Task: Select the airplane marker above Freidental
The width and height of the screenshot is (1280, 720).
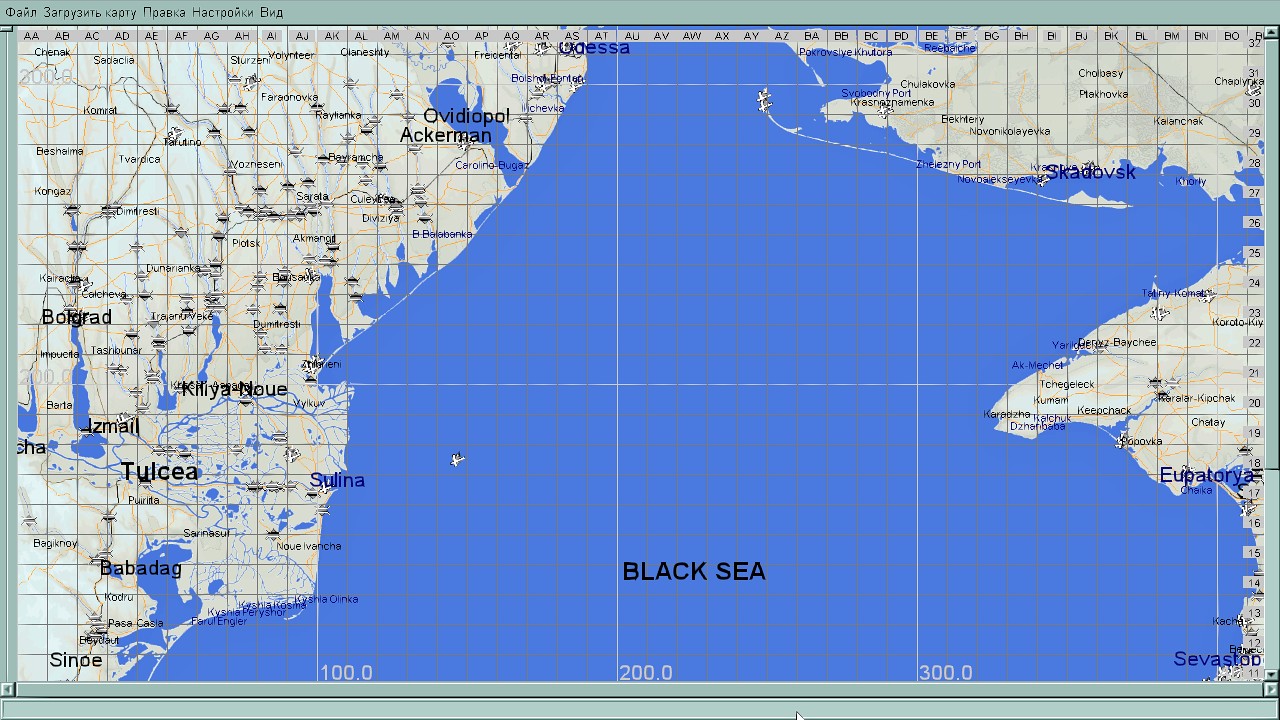Action: tap(513, 46)
